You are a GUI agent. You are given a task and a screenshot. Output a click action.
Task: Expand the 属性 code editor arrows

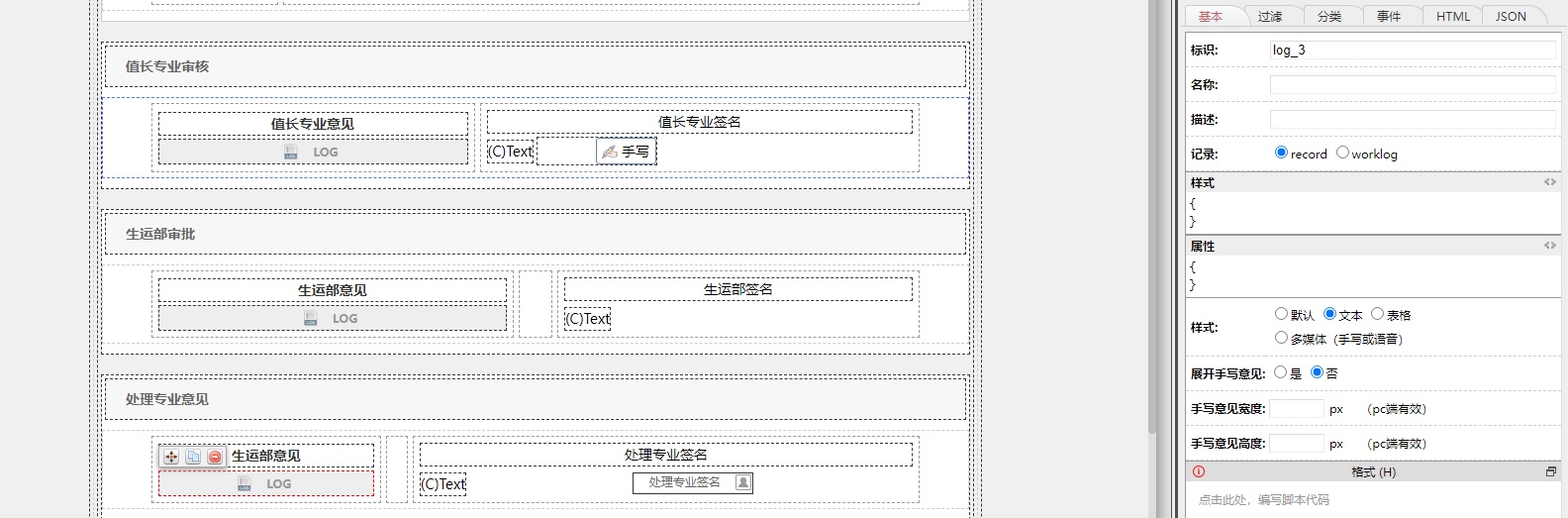click(1550, 246)
